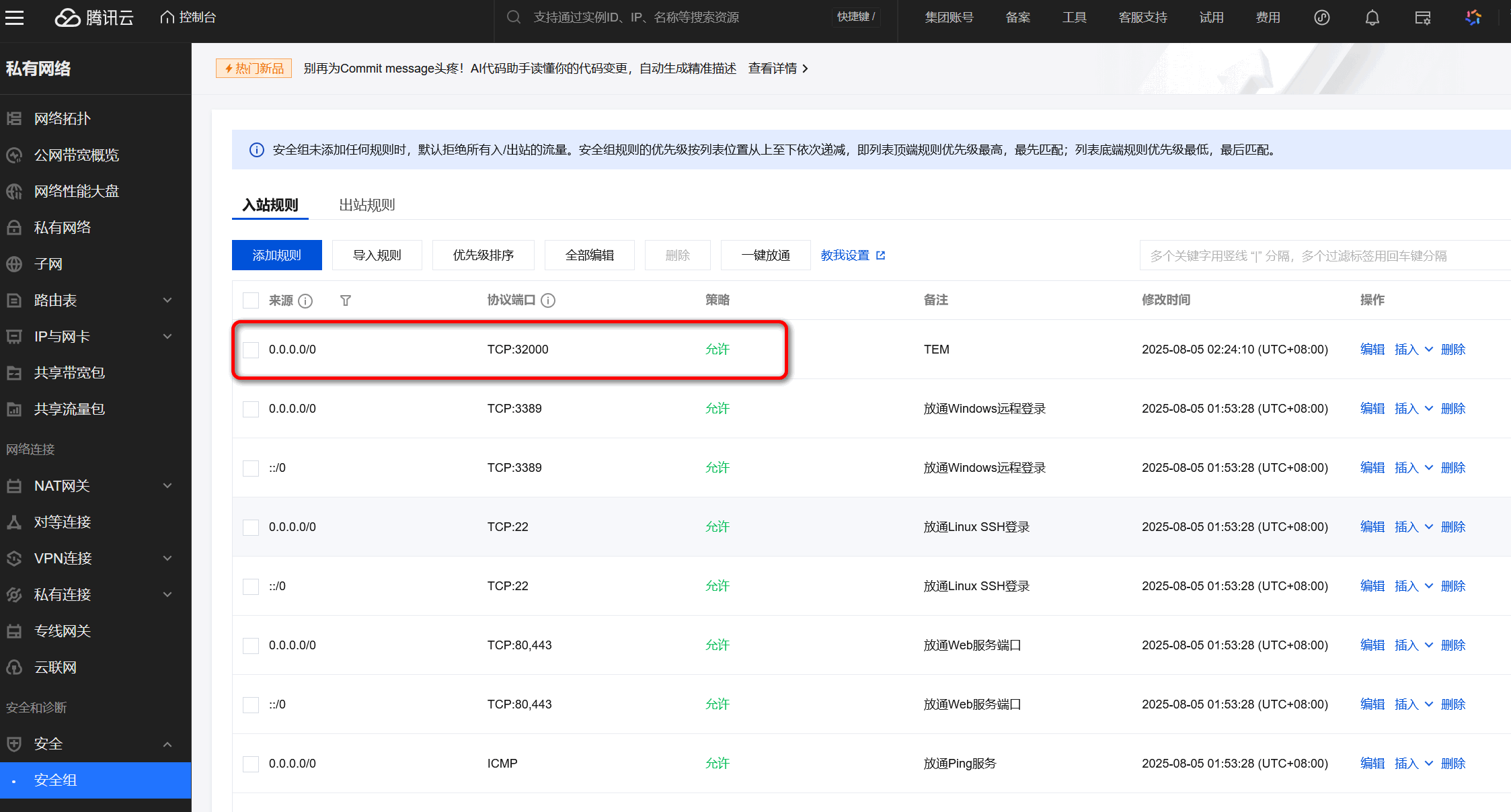This screenshot has width=1511, height=812.
Task: Check the checkbox for the TCP:32000 rule
Action: click(x=250, y=349)
